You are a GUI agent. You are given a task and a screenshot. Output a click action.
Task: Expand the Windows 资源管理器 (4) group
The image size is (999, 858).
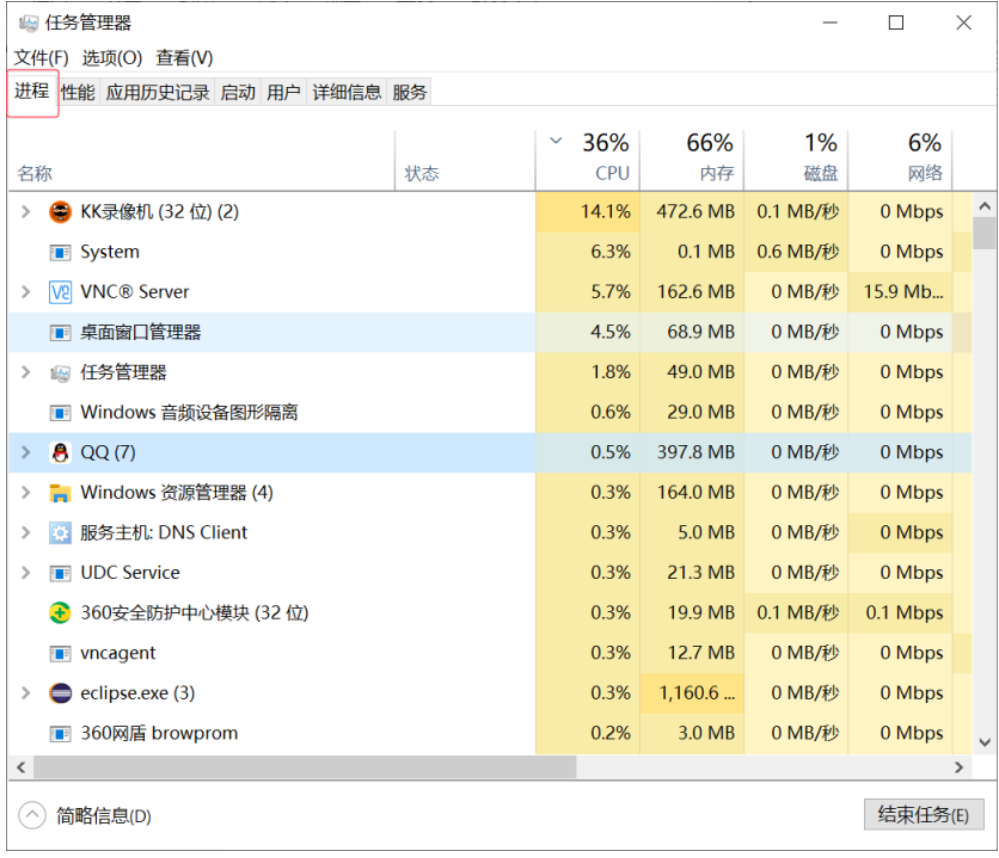[x=25, y=492]
